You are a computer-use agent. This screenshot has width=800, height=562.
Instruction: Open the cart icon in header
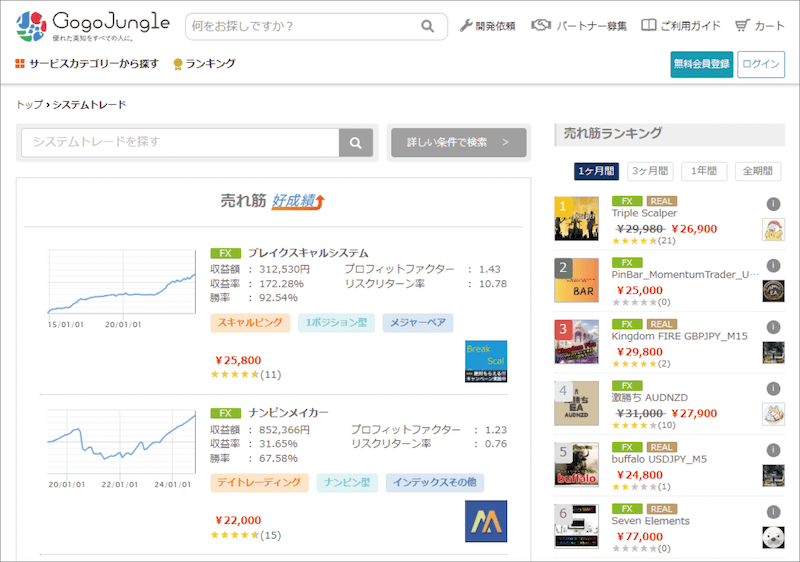tap(742, 25)
